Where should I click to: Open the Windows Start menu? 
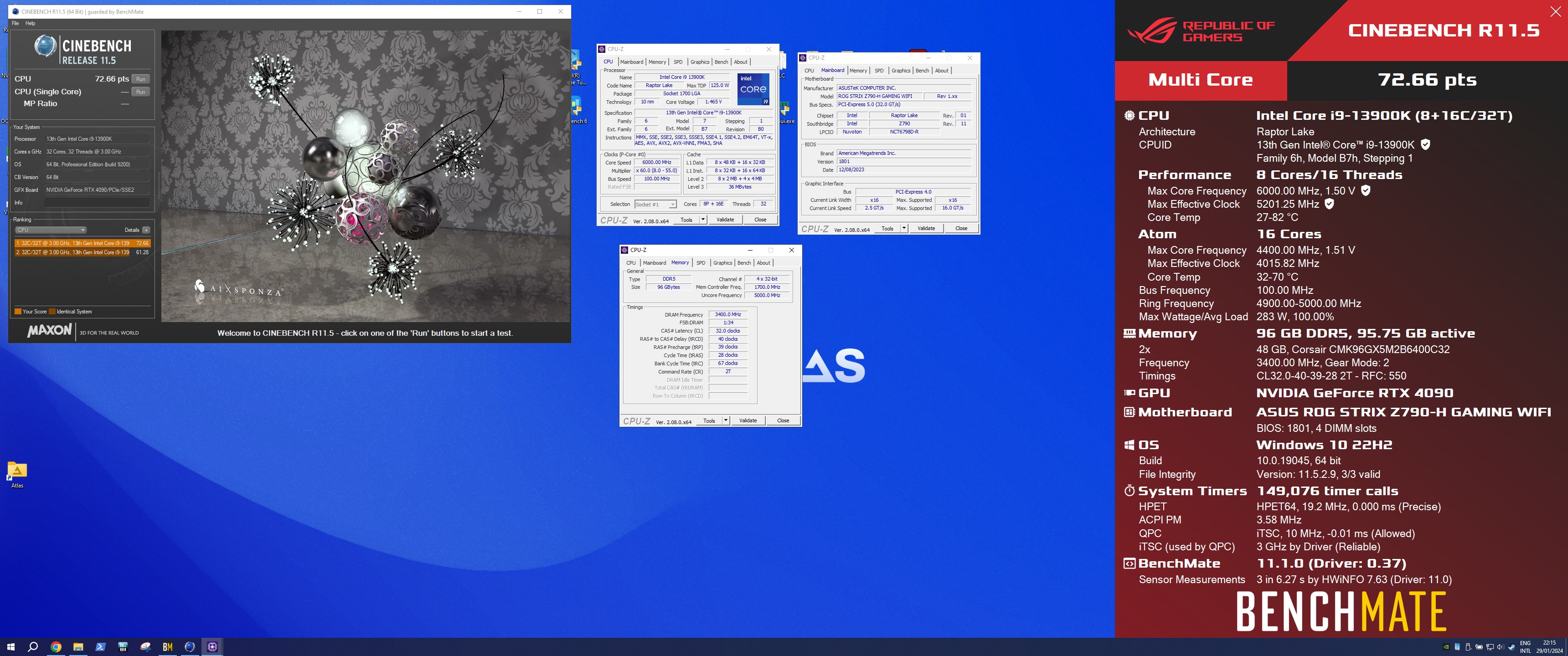(x=10, y=647)
